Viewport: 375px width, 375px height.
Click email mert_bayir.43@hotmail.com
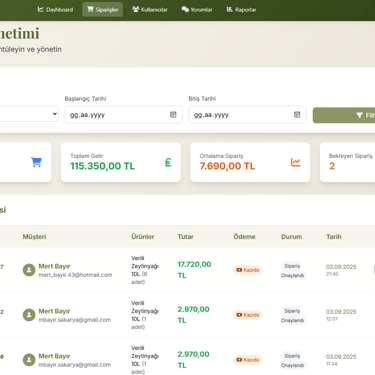75,275
